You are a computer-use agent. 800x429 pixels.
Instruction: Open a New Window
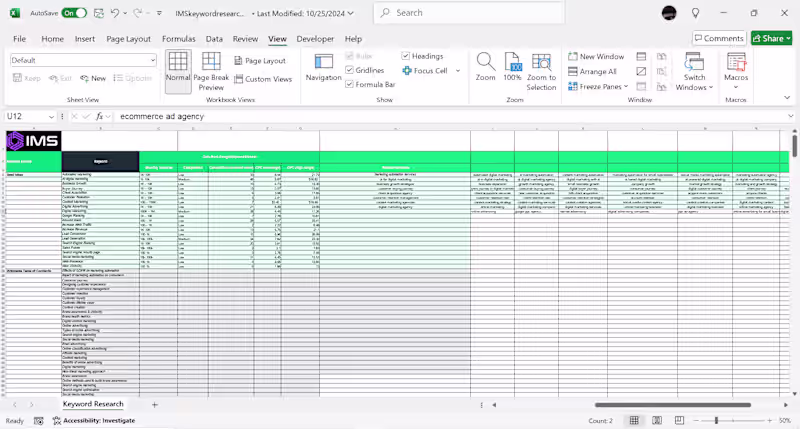click(x=596, y=57)
